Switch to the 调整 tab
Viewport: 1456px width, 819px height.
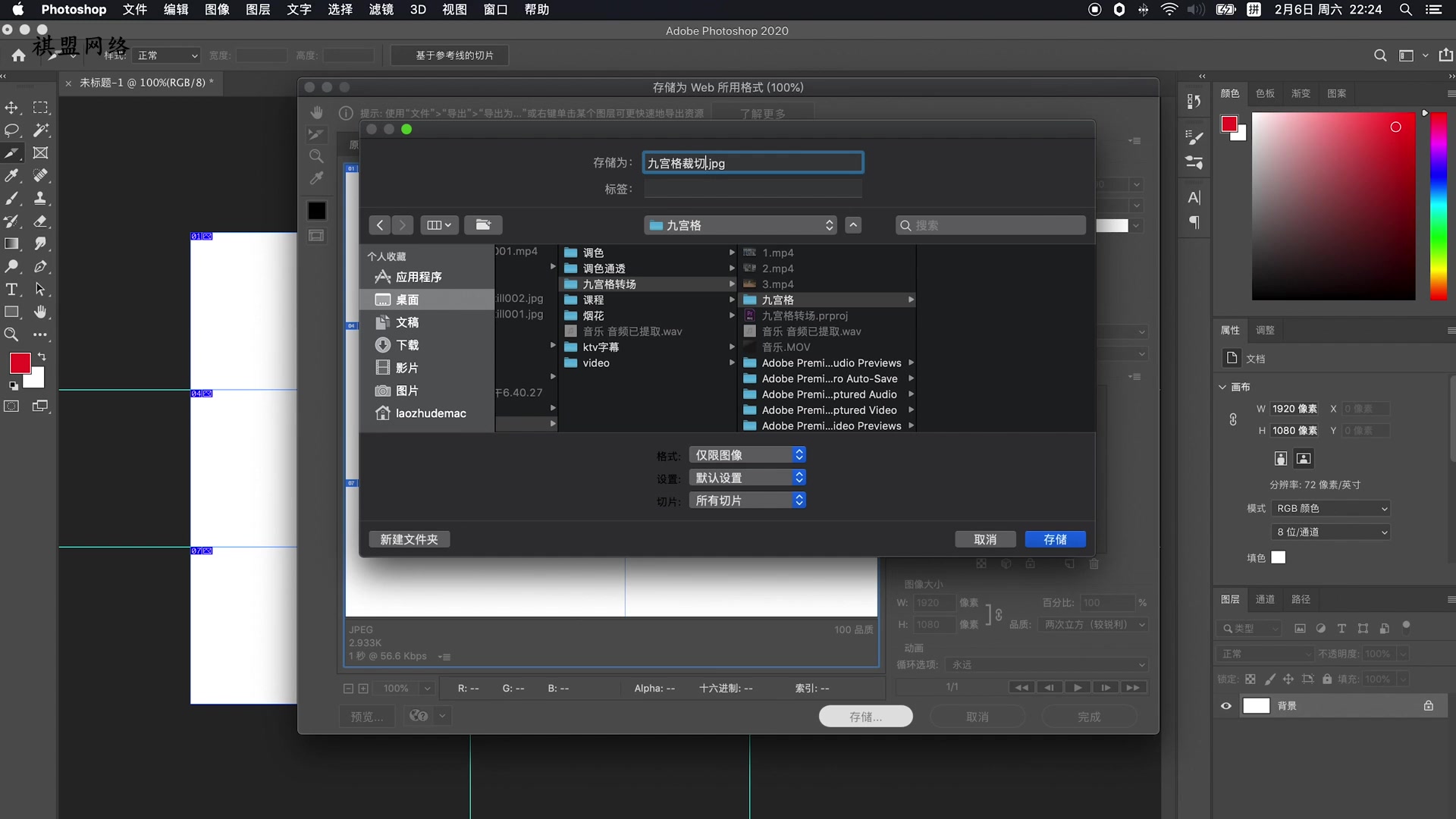(1265, 331)
